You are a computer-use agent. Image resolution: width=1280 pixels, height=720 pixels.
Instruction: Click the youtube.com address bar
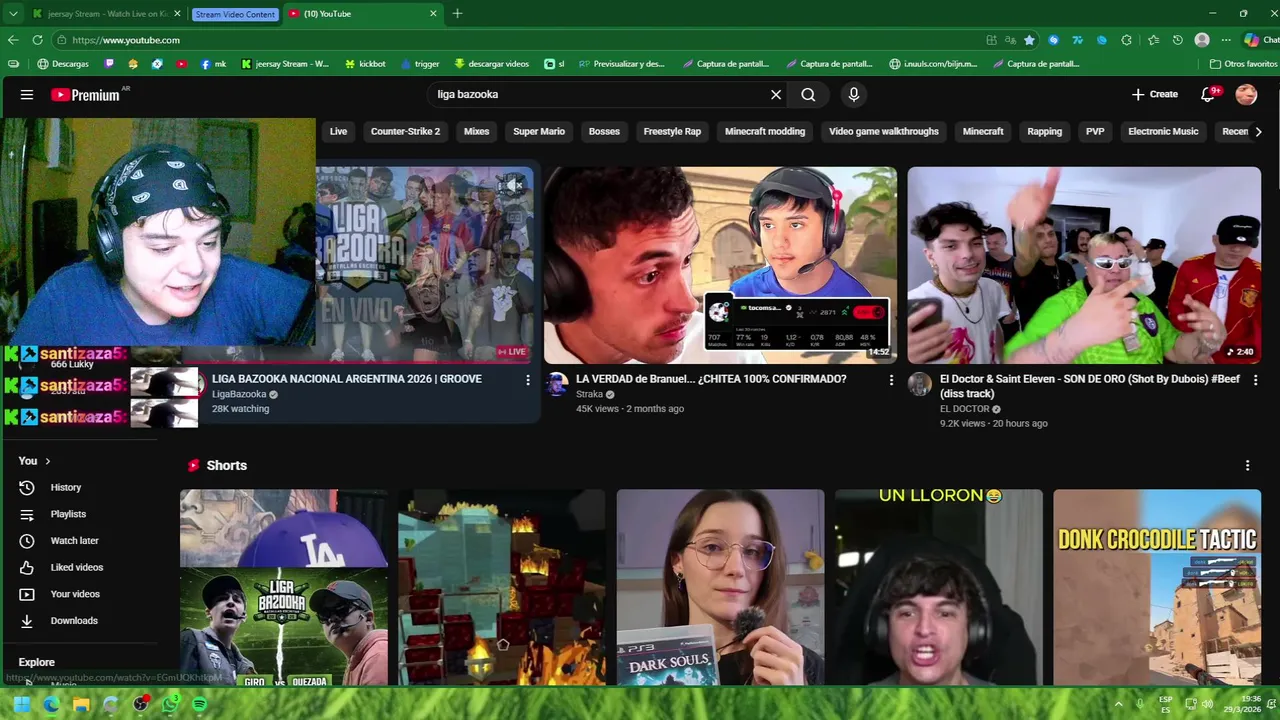pyautogui.click(x=520, y=40)
